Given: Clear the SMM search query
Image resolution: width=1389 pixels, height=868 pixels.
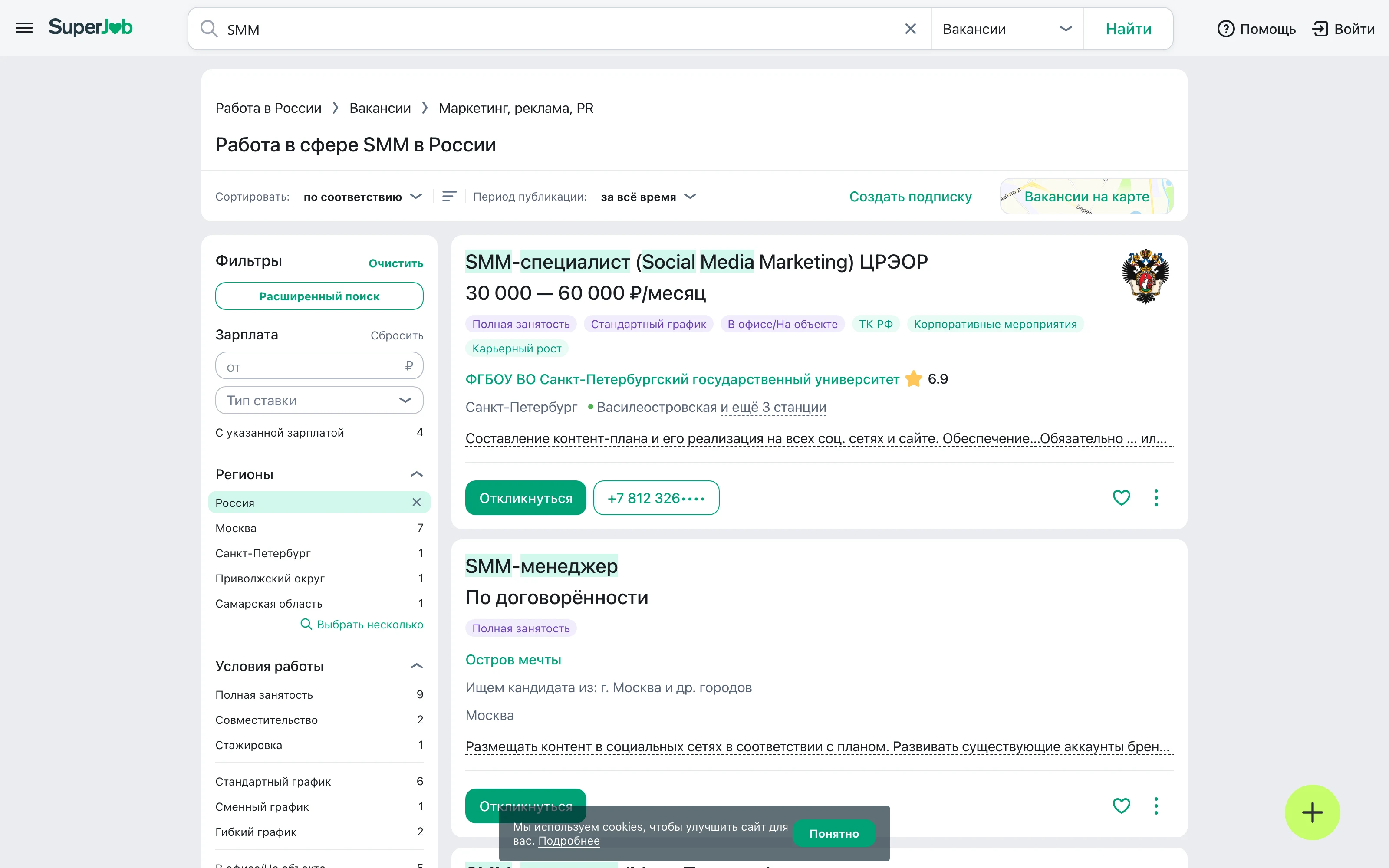Looking at the screenshot, I should coord(910,29).
